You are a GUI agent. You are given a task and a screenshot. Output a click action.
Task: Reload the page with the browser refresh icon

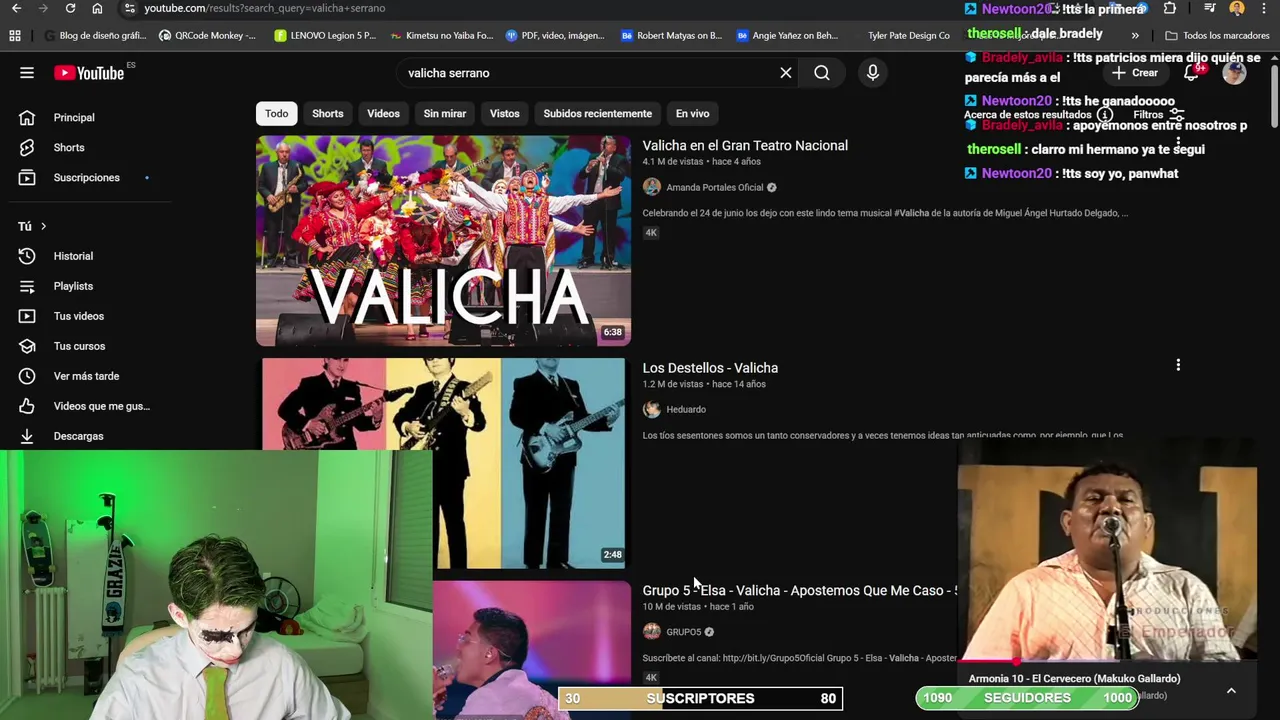click(70, 8)
